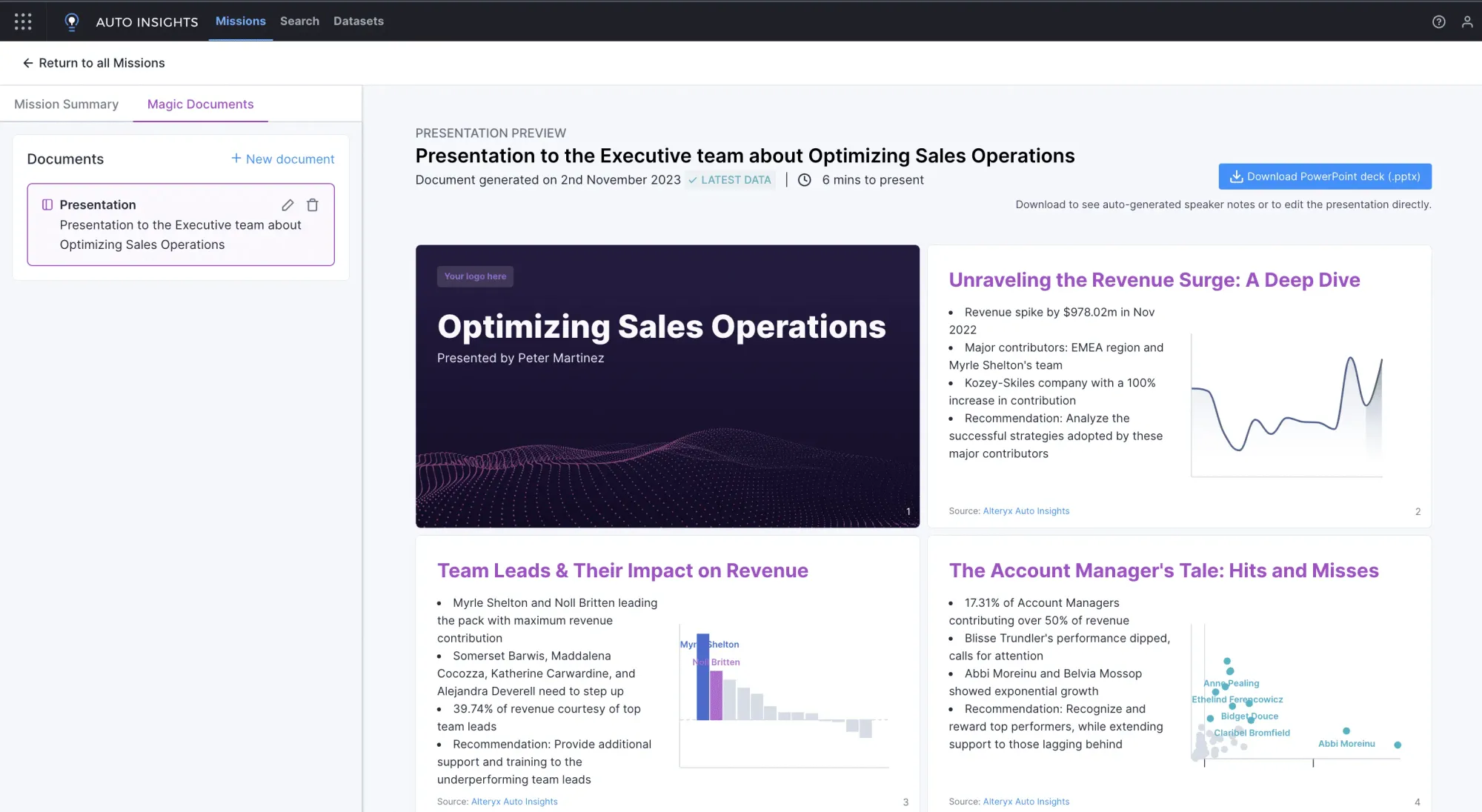
Task: Click the pencil edit icon on Presentation
Action: point(288,204)
